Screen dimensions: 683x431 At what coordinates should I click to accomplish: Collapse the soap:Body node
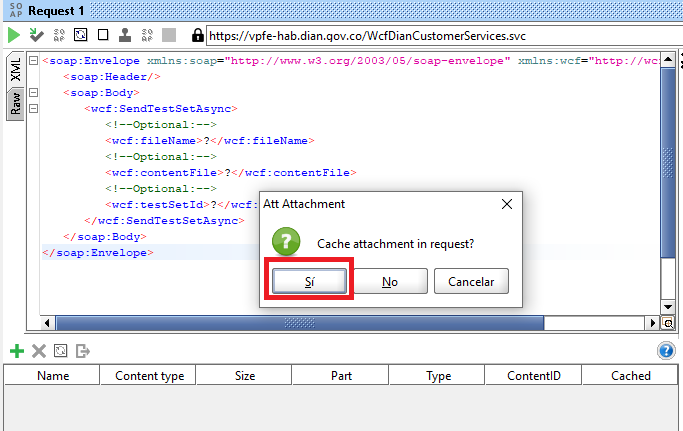[33, 93]
